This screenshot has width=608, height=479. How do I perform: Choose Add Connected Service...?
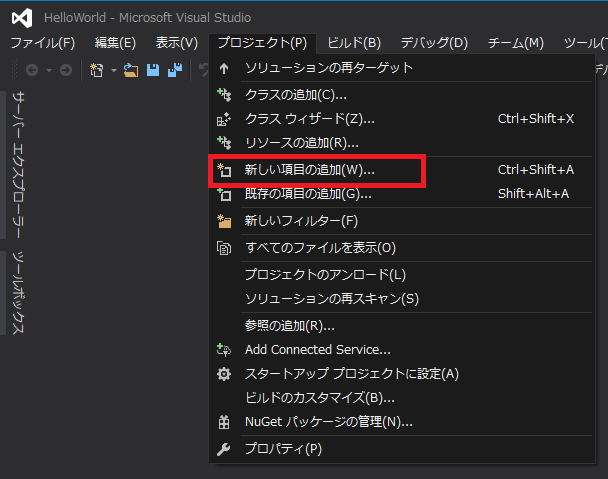tap(402, 349)
